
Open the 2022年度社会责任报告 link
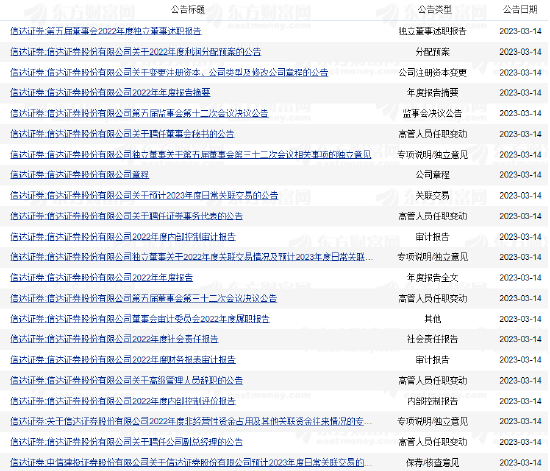(114, 339)
